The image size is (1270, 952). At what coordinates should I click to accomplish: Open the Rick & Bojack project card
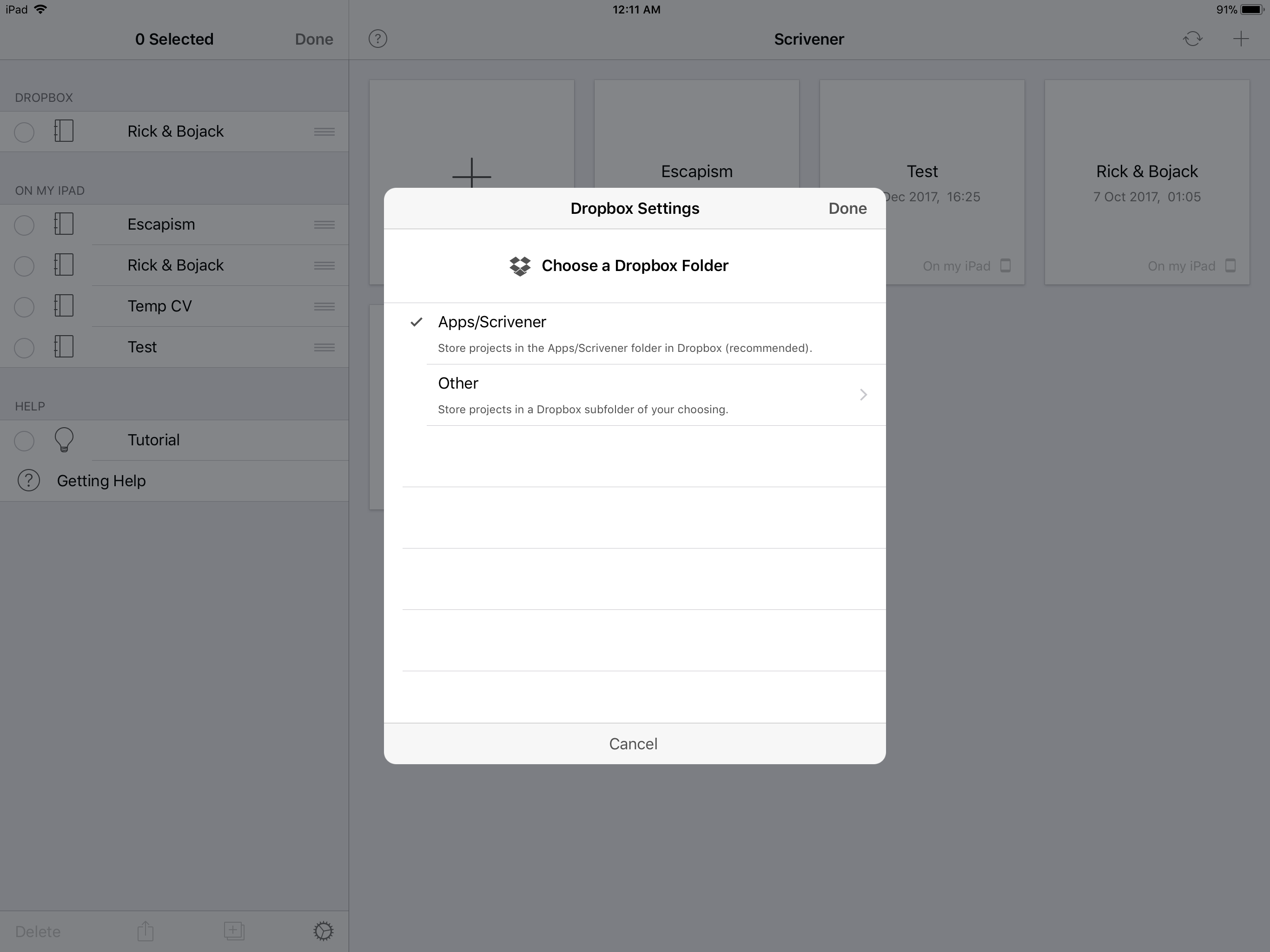(x=1147, y=182)
